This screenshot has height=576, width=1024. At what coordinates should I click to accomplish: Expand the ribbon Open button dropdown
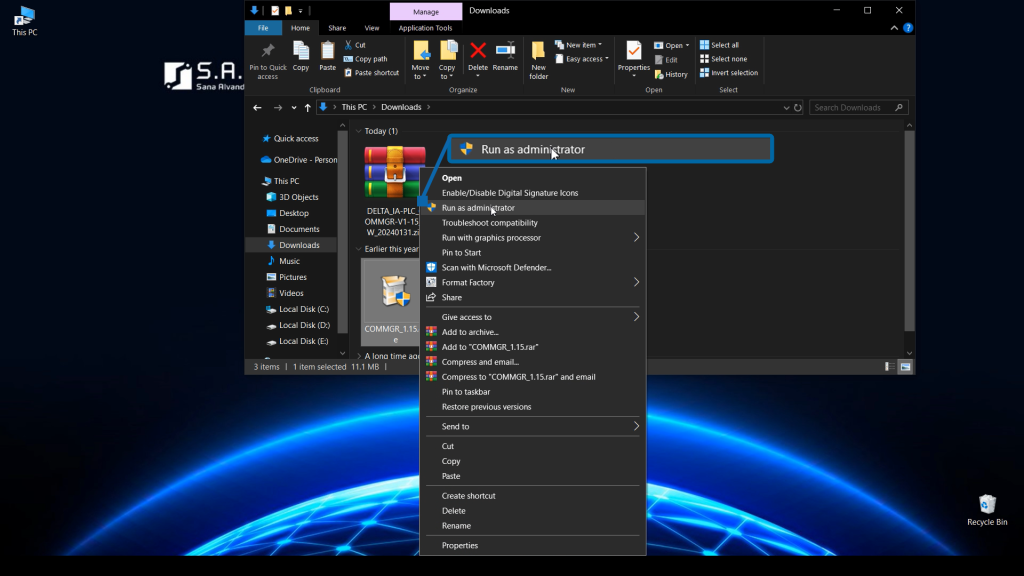point(687,46)
